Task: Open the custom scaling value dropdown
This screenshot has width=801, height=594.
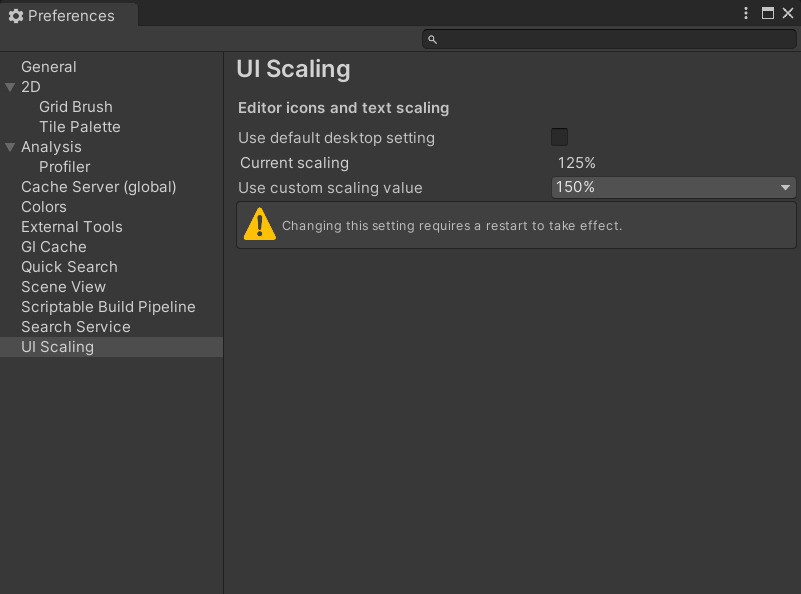Action: [x=673, y=187]
